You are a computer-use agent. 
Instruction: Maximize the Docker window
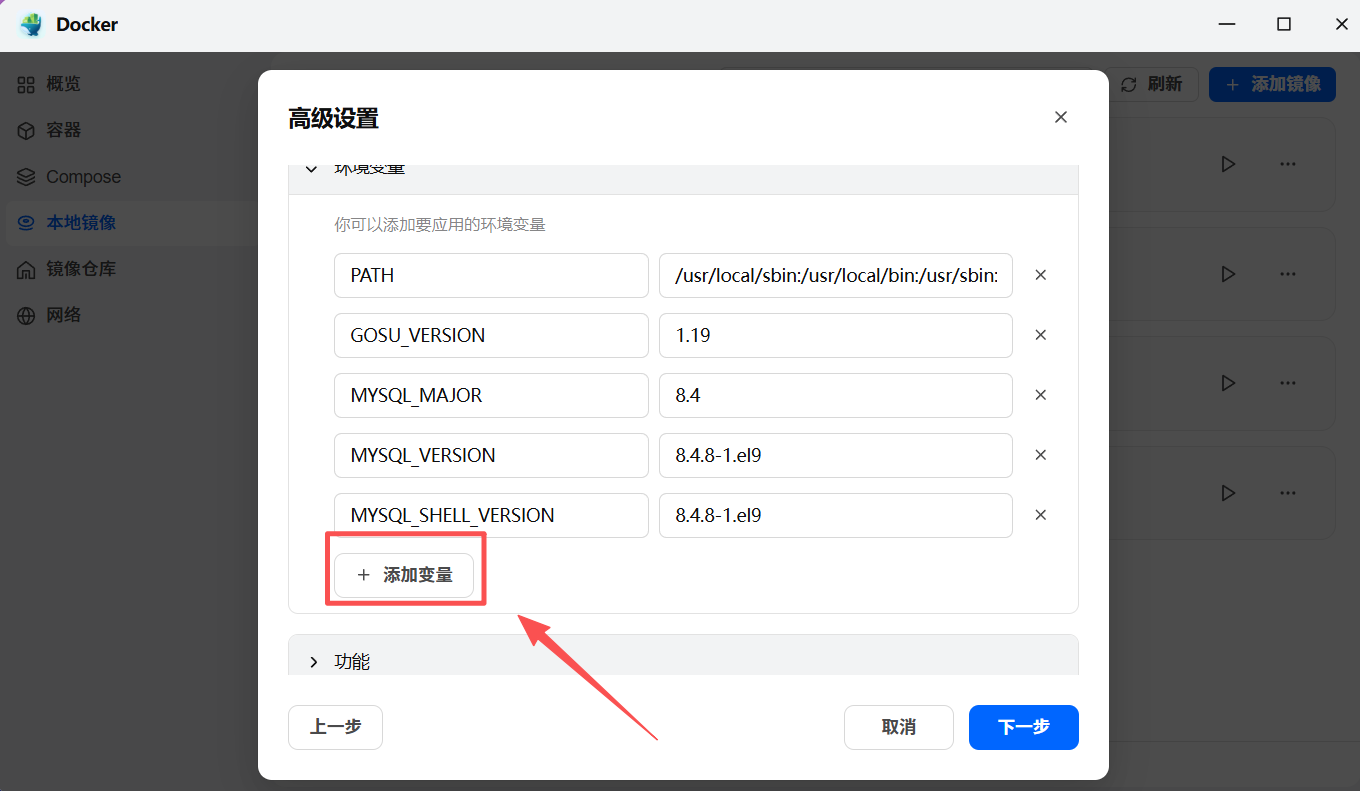point(1284,25)
